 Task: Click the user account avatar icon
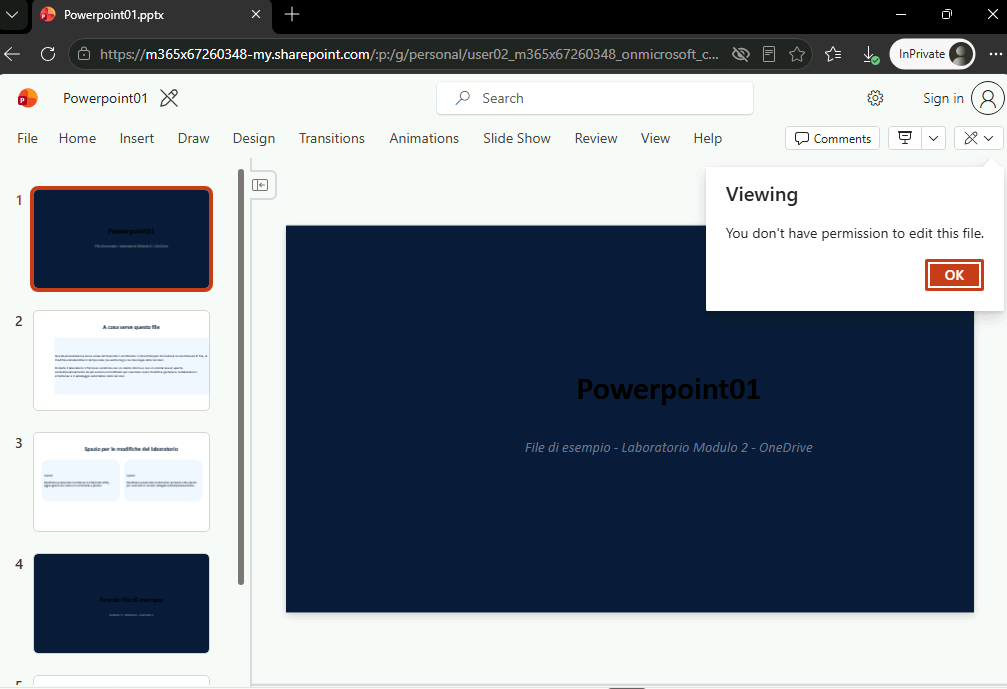pyautogui.click(x=988, y=98)
